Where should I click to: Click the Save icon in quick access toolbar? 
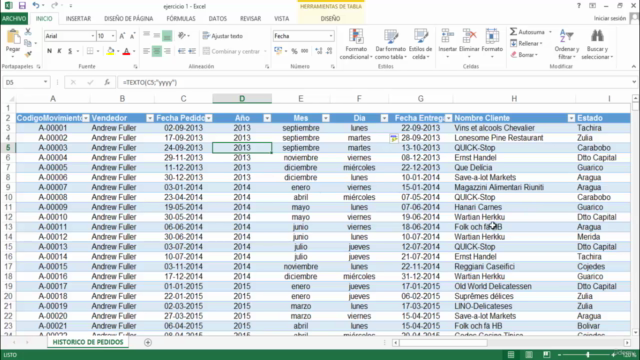[x=22, y=6]
